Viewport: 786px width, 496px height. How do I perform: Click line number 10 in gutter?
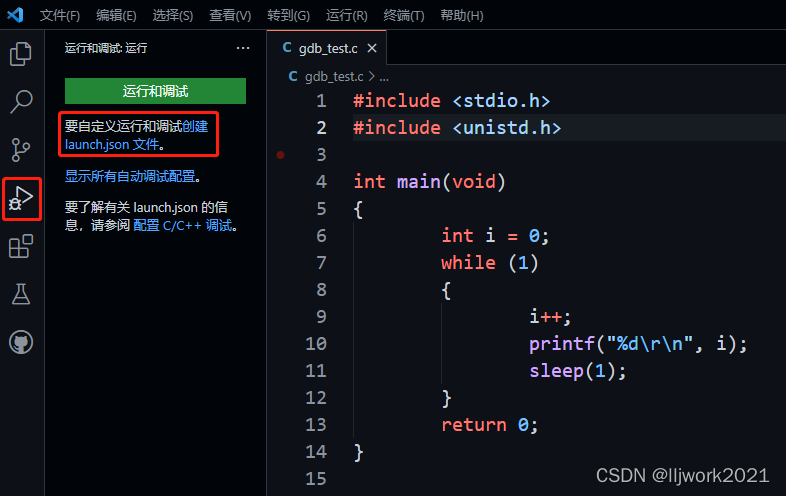click(316, 344)
